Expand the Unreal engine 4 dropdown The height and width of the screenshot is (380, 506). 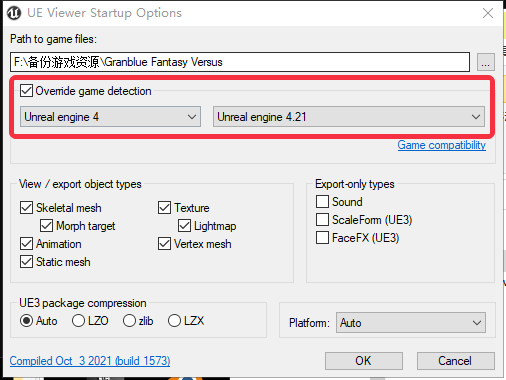(x=110, y=117)
